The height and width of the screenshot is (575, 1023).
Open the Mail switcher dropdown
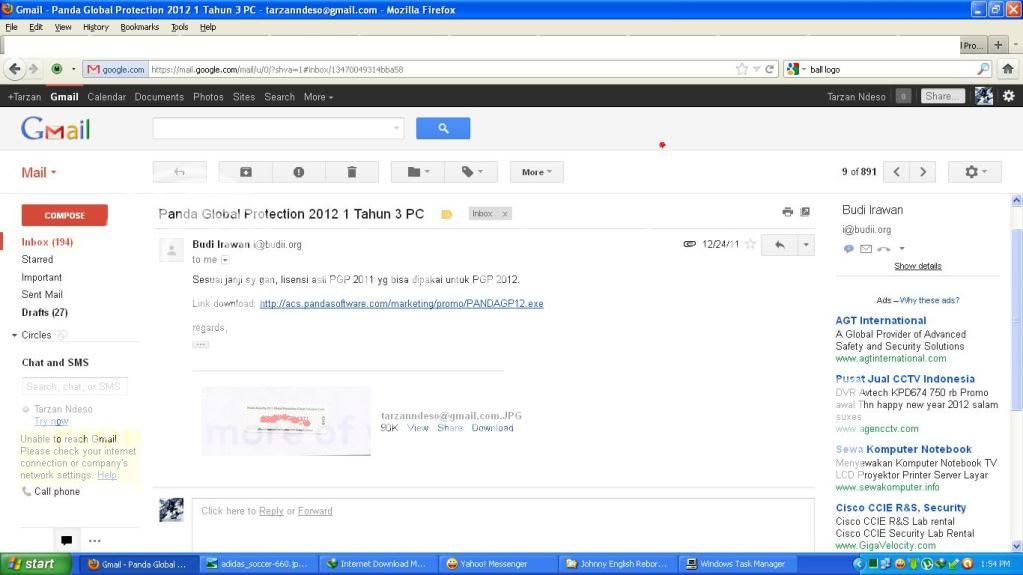(38, 173)
